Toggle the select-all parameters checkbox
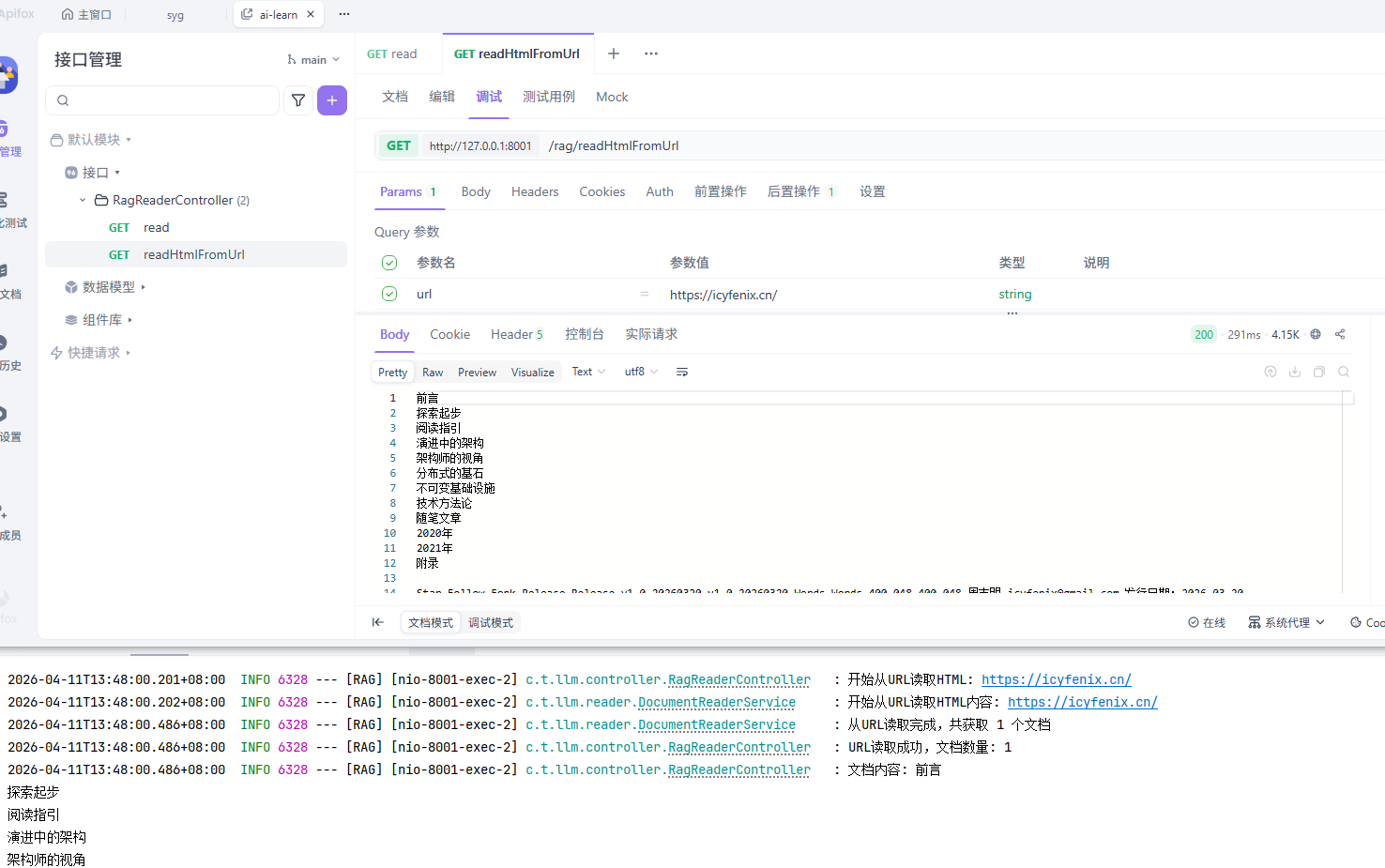Screen dimensions: 1385x868 coord(389,263)
